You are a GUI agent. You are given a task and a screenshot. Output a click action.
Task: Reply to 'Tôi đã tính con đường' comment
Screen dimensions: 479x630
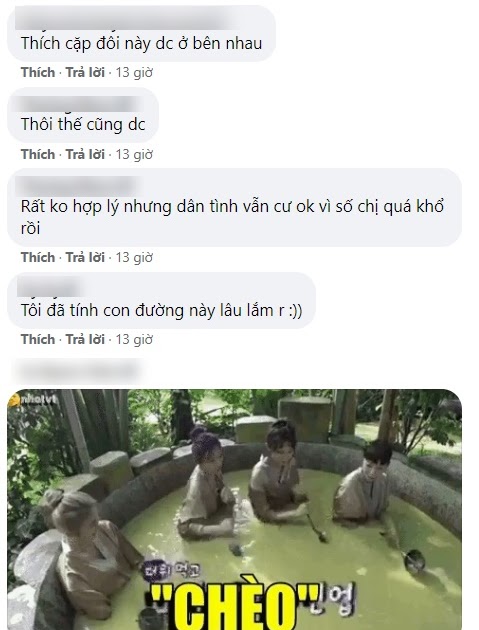coord(85,339)
